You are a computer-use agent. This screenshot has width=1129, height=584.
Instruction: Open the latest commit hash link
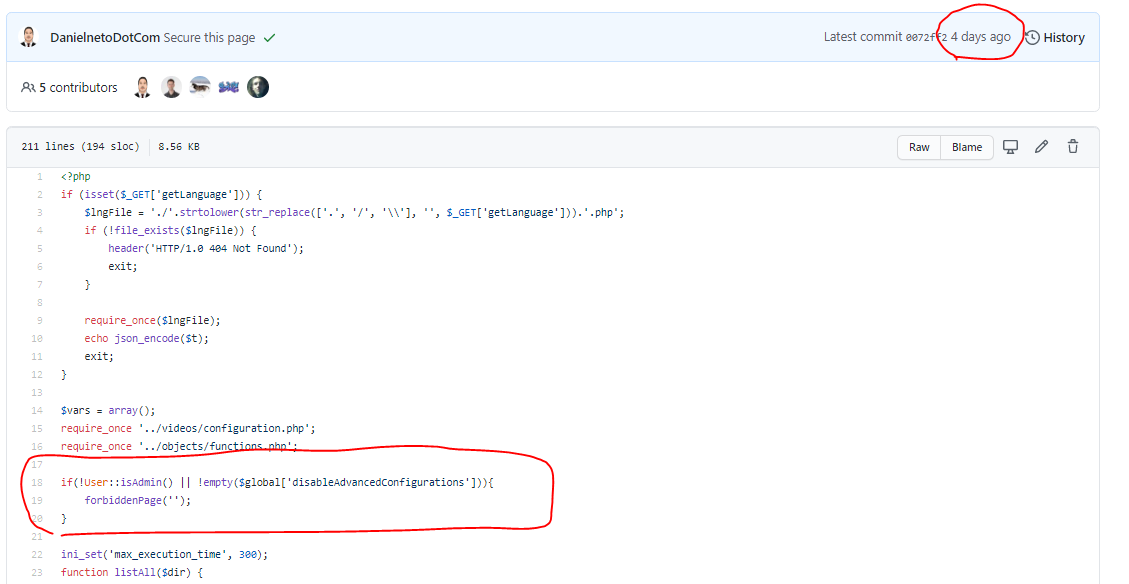coord(926,37)
